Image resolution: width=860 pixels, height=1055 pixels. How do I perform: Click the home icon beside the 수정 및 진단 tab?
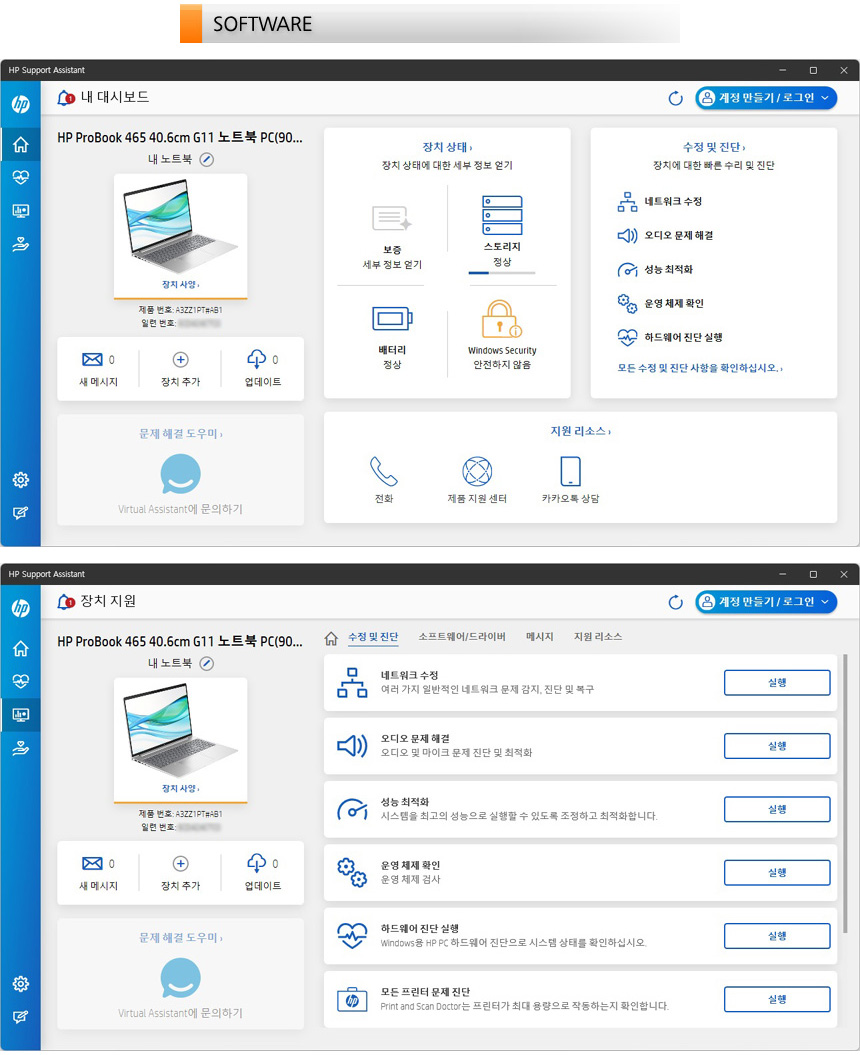pyautogui.click(x=331, y=638)
